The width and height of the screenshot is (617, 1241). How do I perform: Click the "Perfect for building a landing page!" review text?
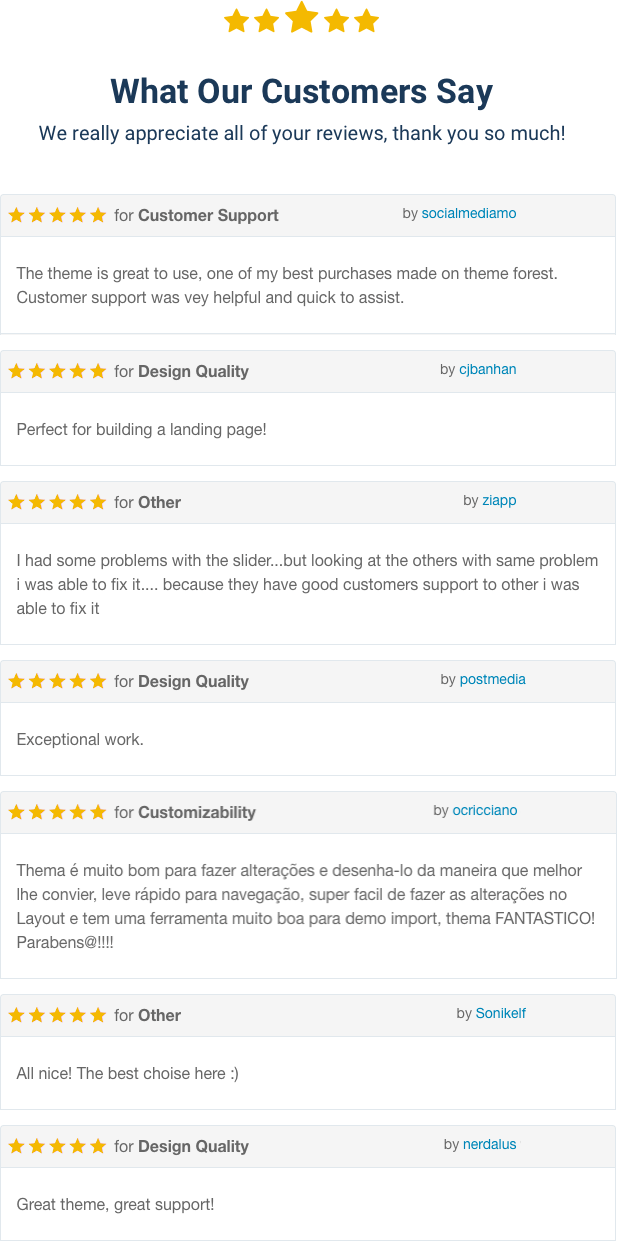[141, 430]
